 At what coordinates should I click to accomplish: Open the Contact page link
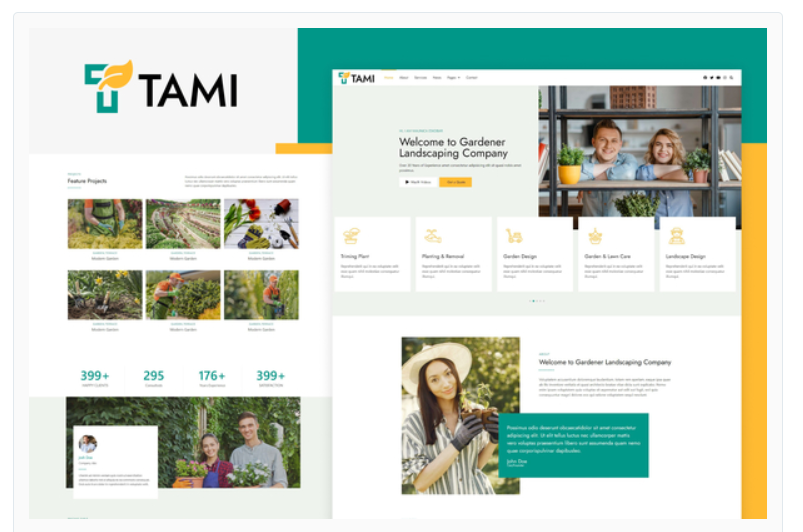(x=471, y=78)
